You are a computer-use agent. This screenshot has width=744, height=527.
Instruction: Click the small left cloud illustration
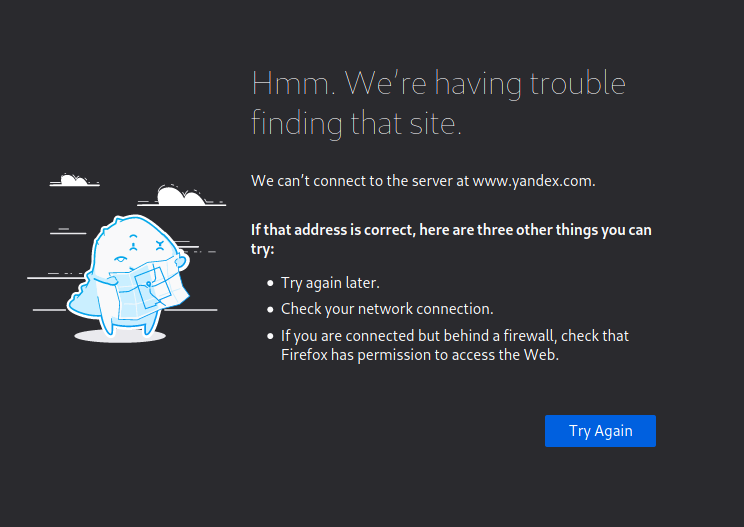pyautogui.click(x=74, y=181)
